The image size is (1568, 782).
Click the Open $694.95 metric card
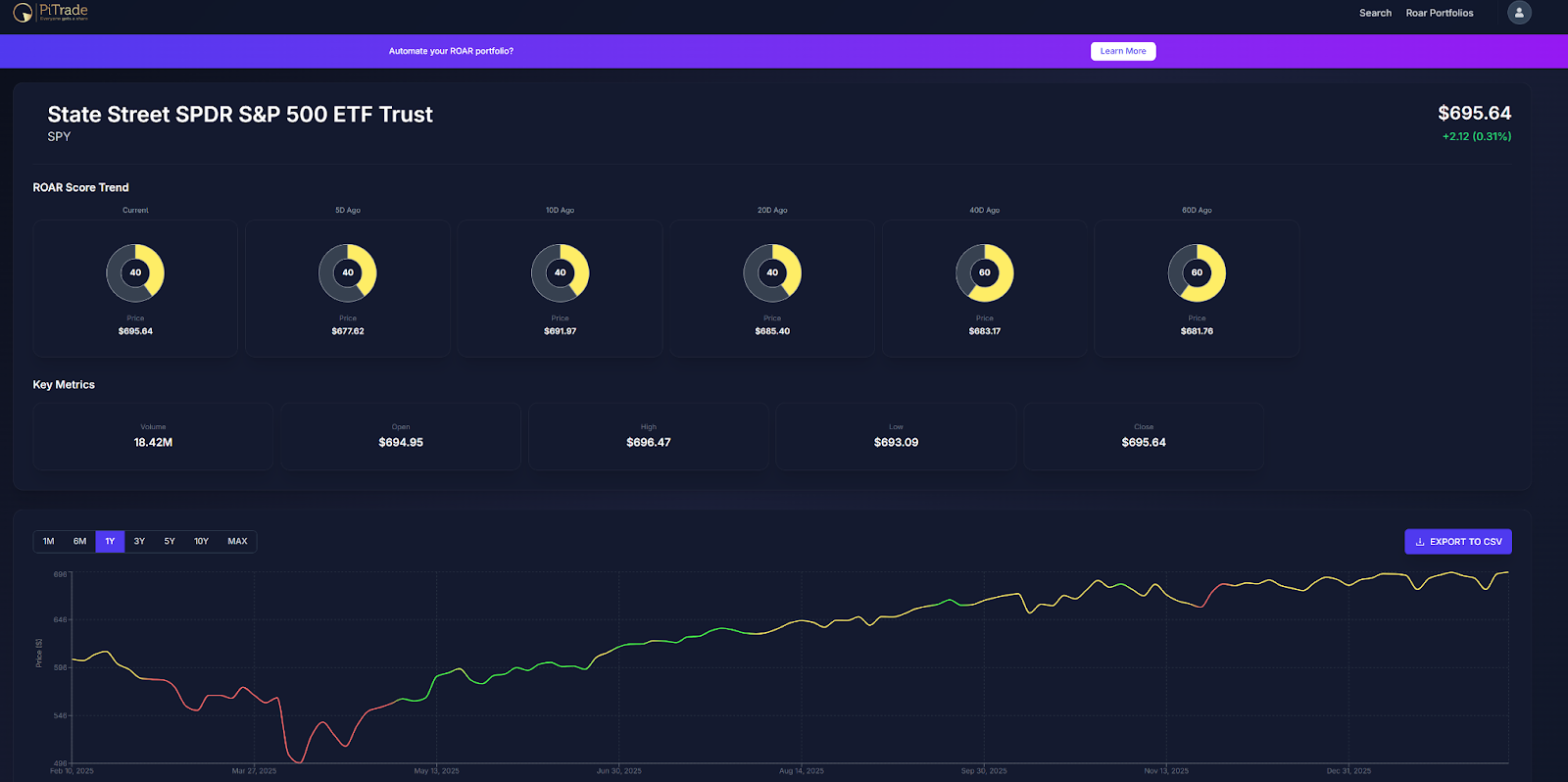click(401, 436)
